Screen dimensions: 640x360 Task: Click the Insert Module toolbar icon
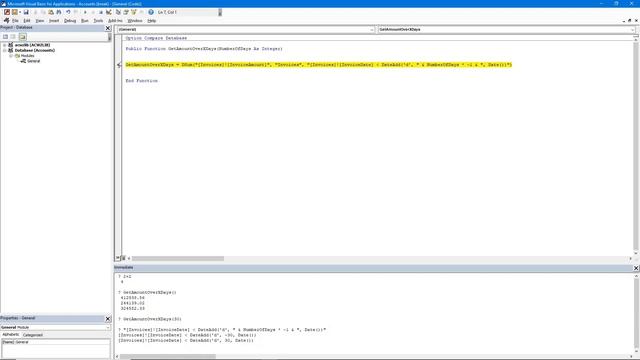pyautogui.click(x=15, y=12)
